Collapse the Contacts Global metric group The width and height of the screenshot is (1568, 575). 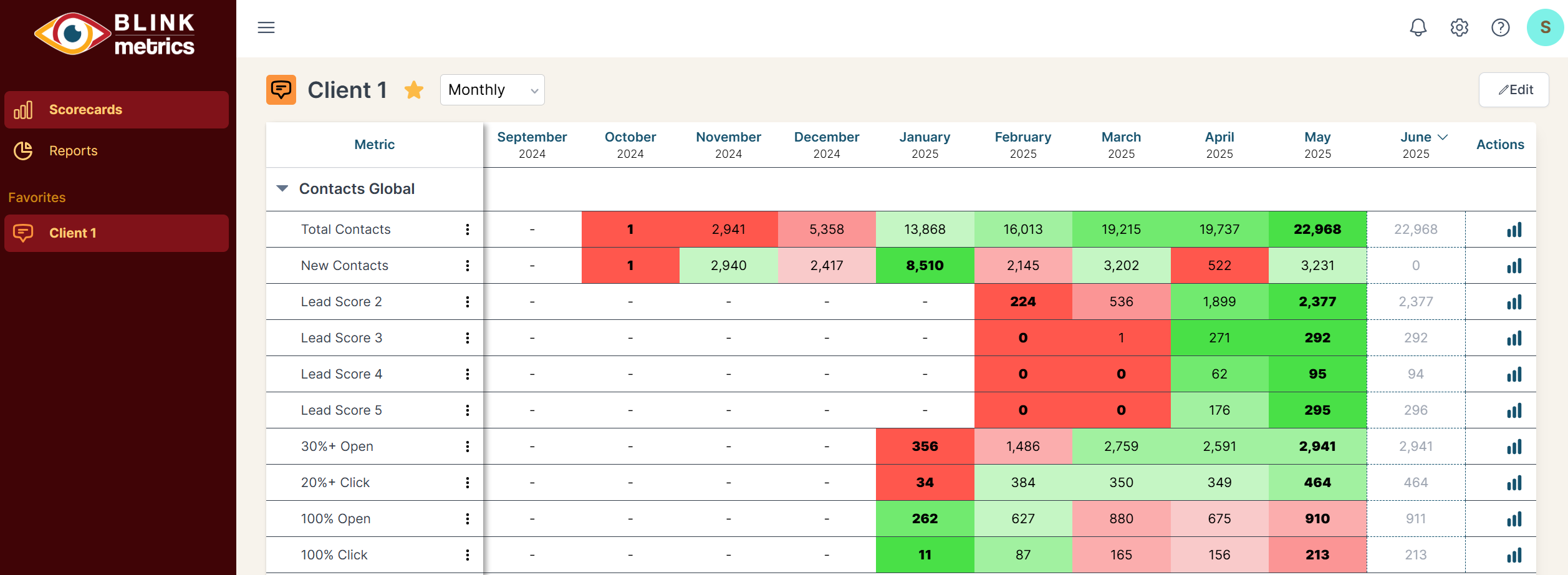(x=282, y=188)
